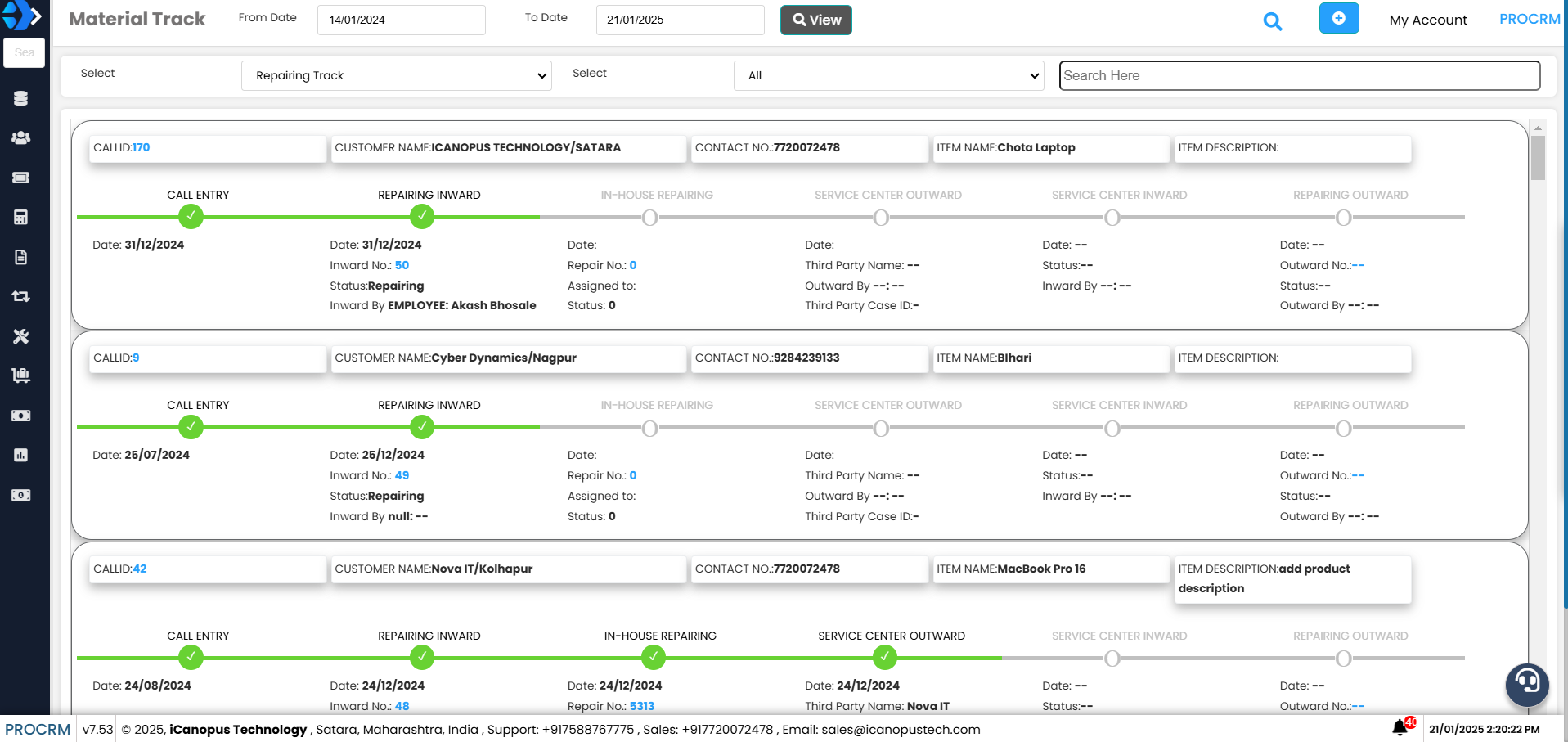This screenshot has width=1568, height=742.
Task: Open the My Account menu
Action: (x=1427, y=20)
